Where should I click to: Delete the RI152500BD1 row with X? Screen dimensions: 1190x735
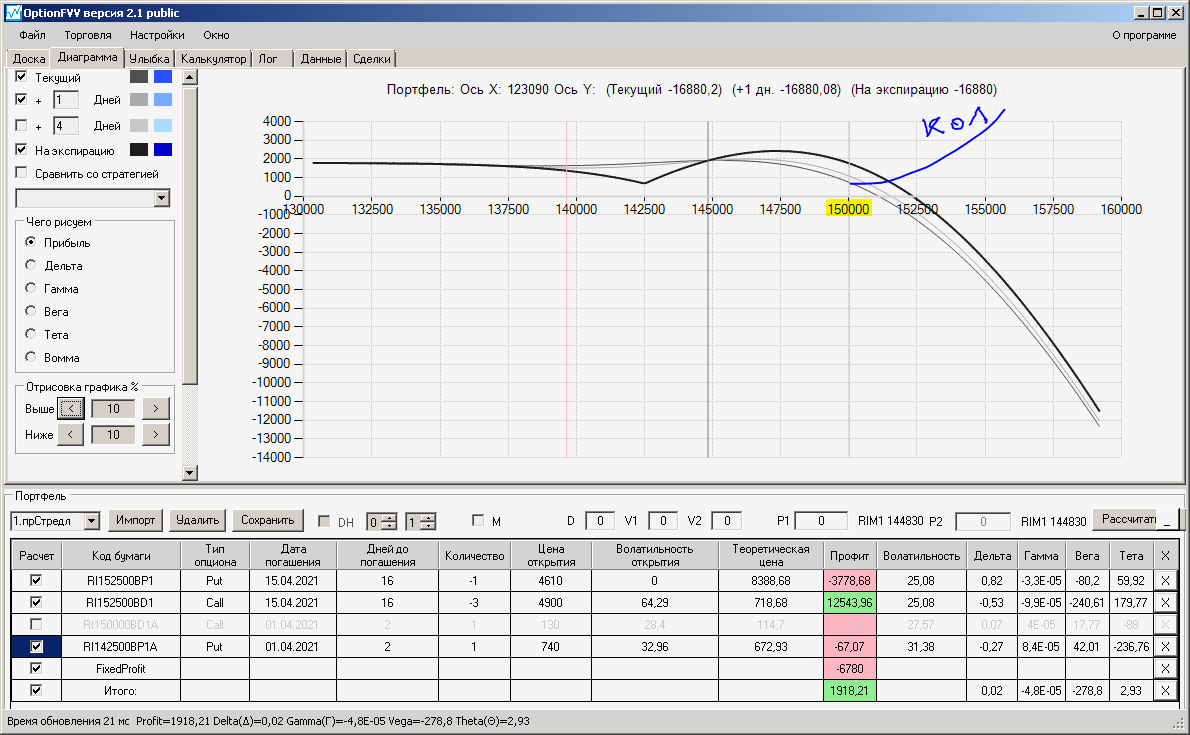1165,603
